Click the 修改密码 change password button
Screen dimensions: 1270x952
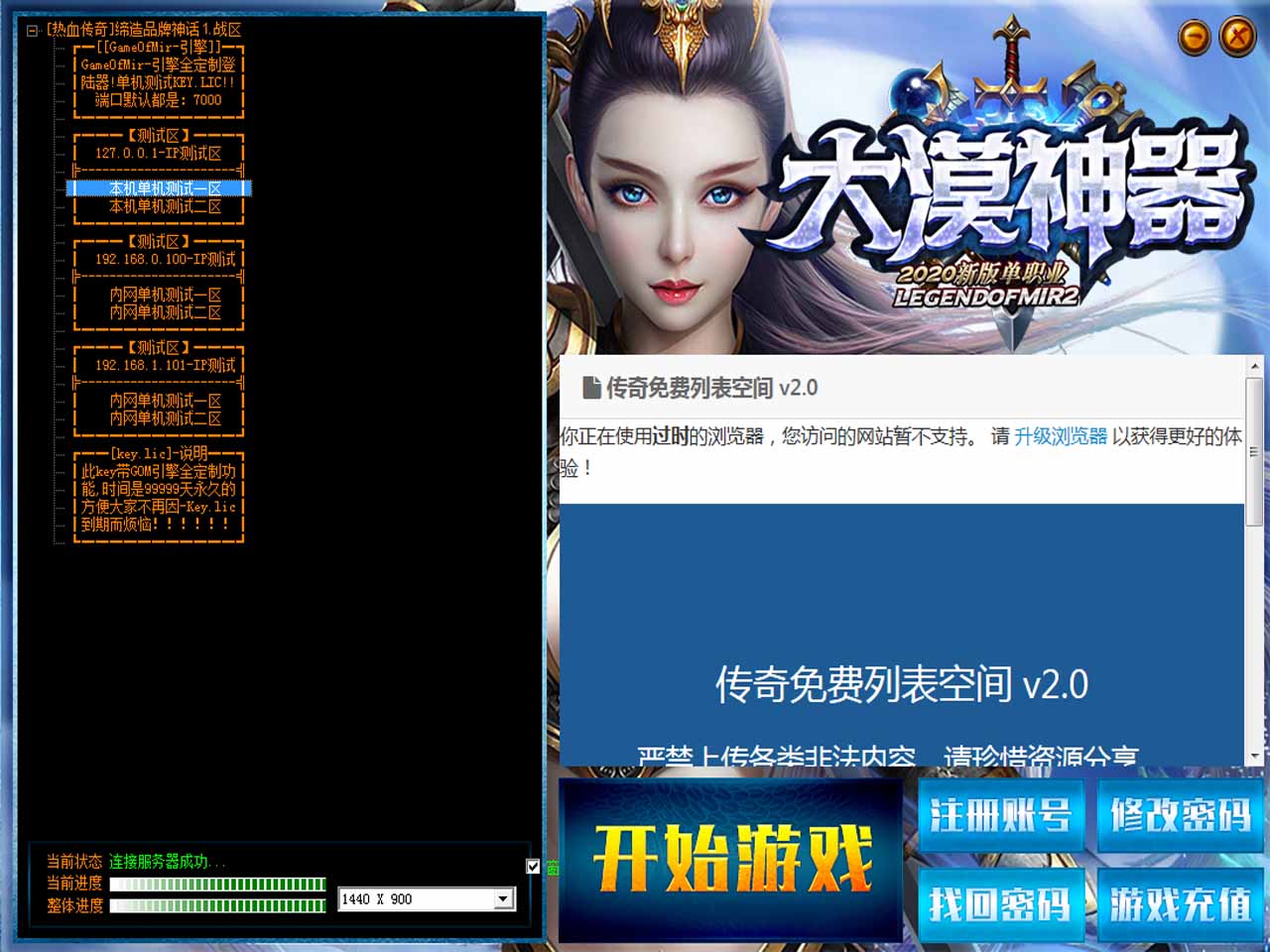click(1180, 816)
